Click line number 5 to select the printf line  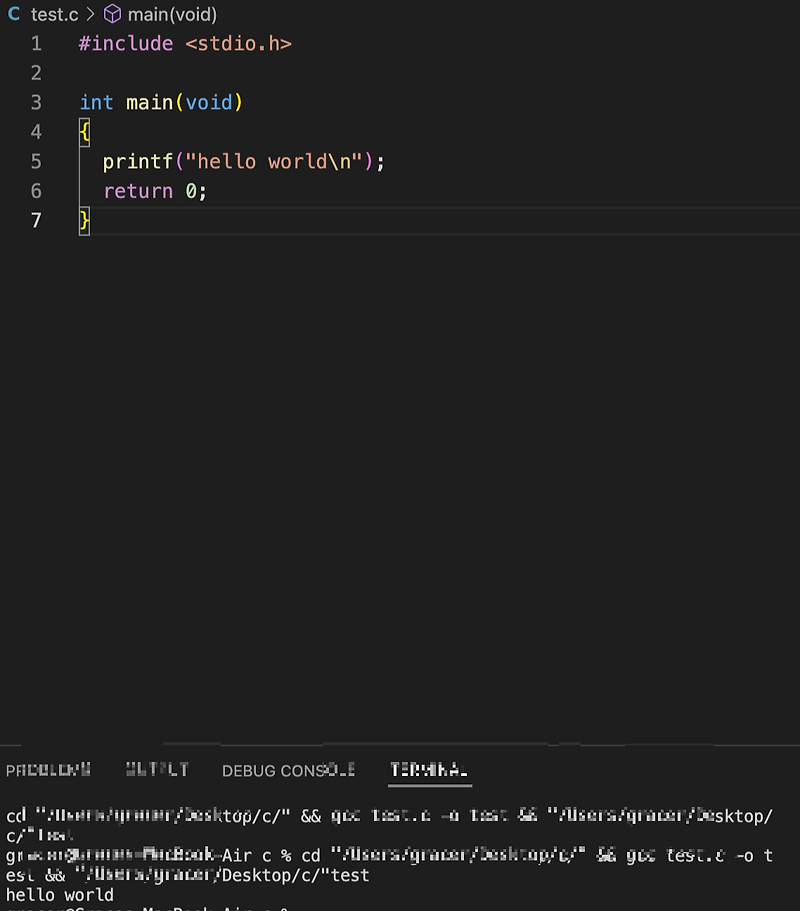click(36, 161)
